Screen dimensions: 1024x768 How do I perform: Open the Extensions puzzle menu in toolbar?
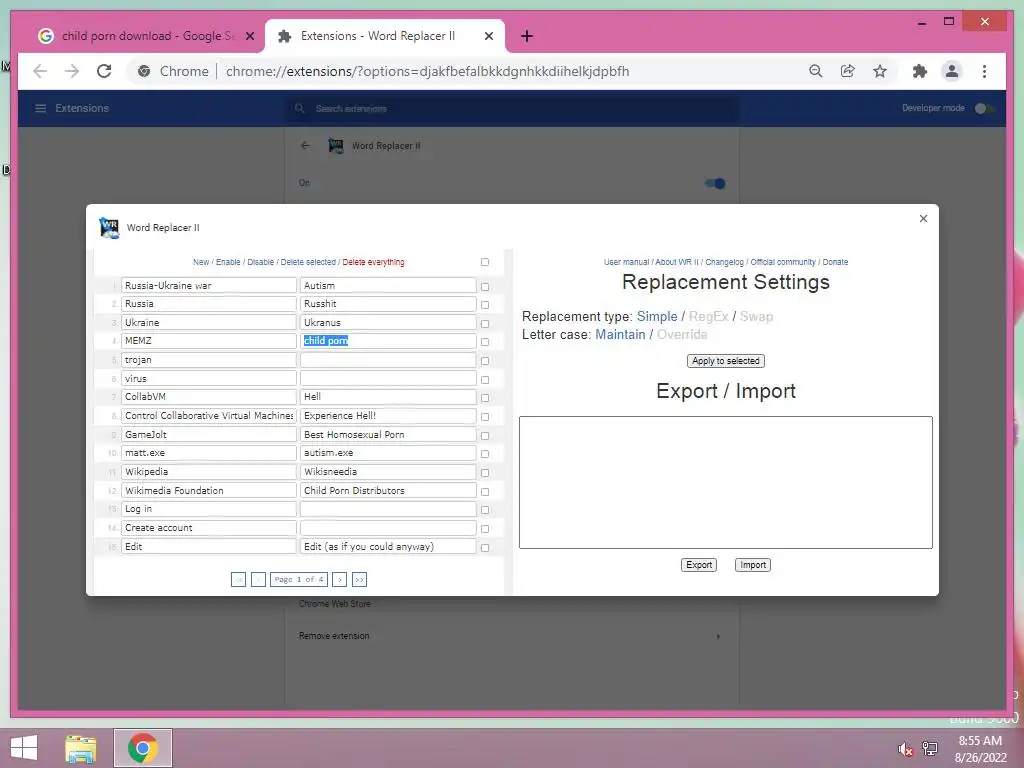920,71
